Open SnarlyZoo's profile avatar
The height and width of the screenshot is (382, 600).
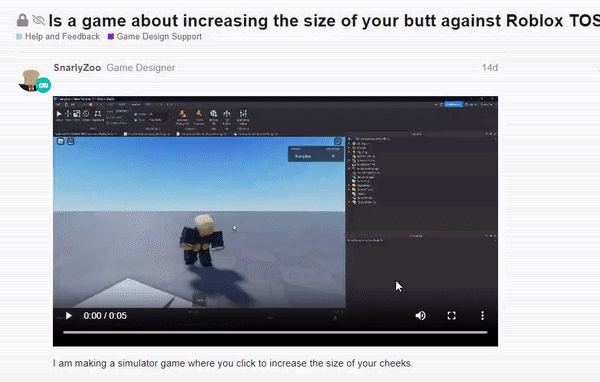(x=31, y=80)
